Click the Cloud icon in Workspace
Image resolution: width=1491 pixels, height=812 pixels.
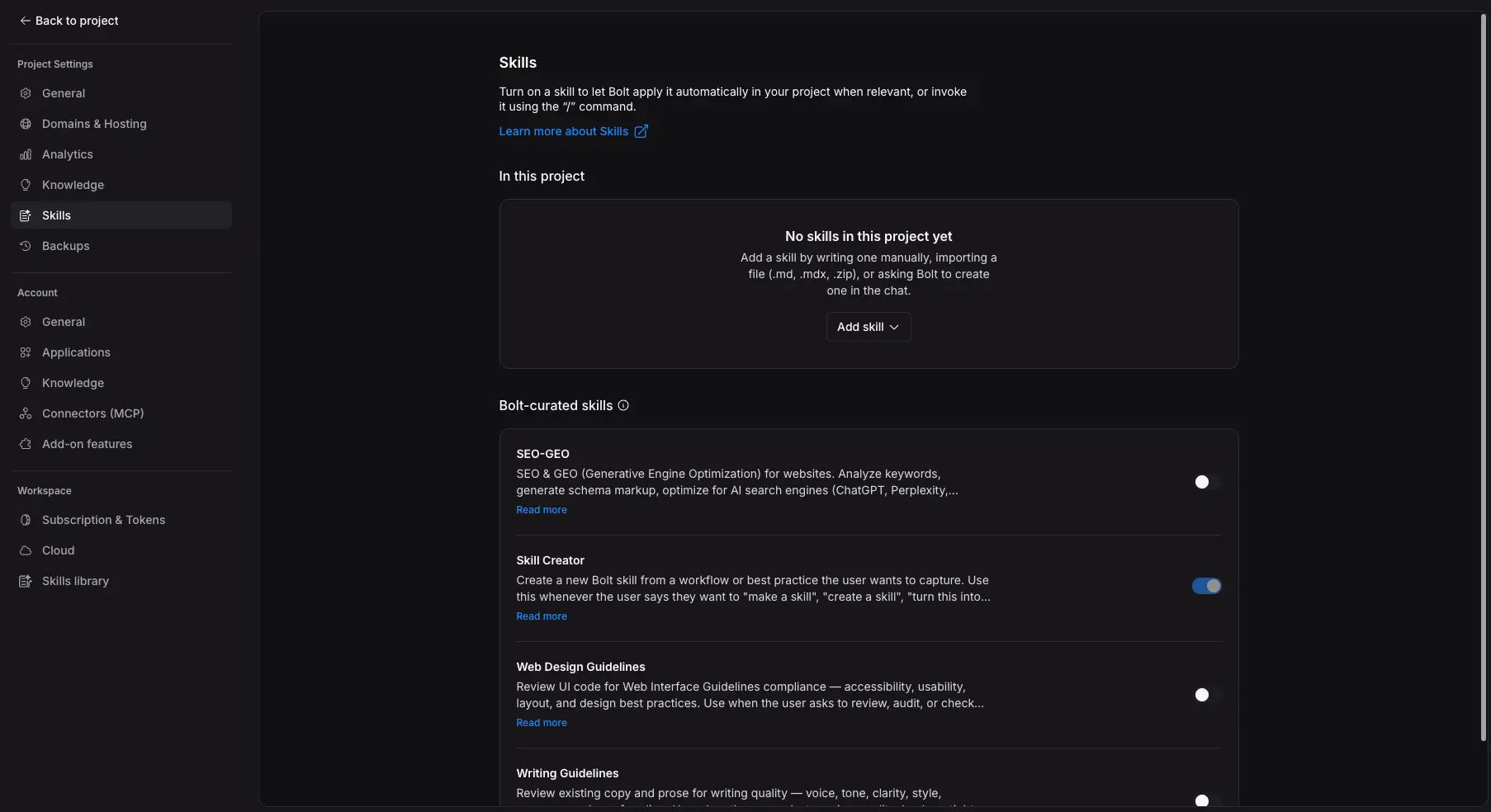pyautogui.click(x=26, y=550)
